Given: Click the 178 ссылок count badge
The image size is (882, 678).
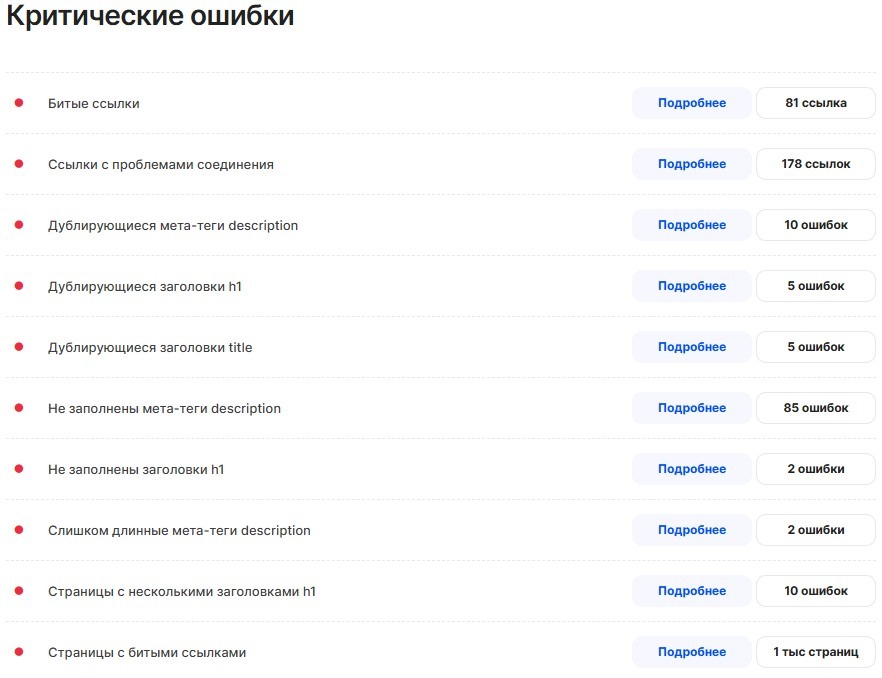Looking at the screenshot, I should click(815, 164).
